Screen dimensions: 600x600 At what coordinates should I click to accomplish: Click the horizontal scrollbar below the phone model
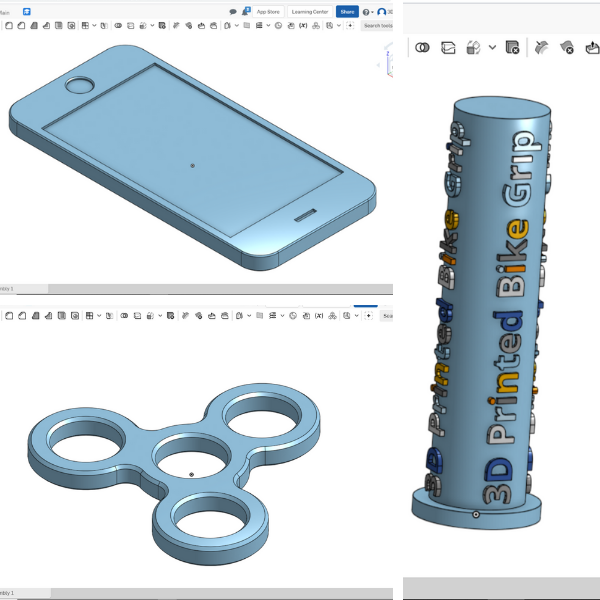click(220, 289)
